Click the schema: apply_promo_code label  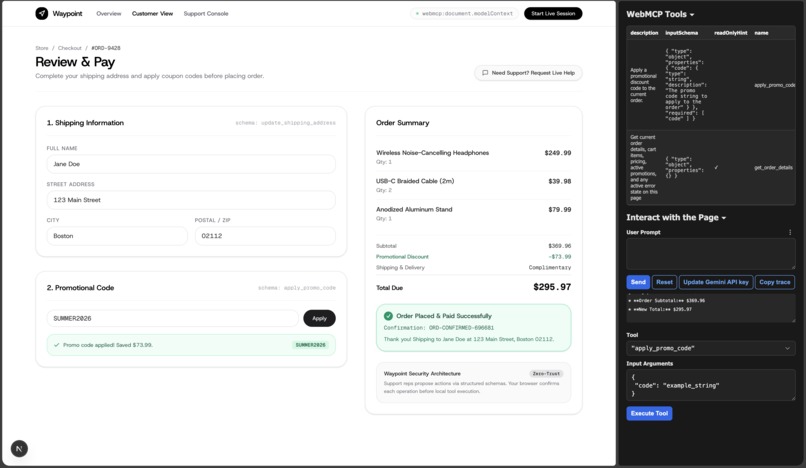tap(297, 288)
